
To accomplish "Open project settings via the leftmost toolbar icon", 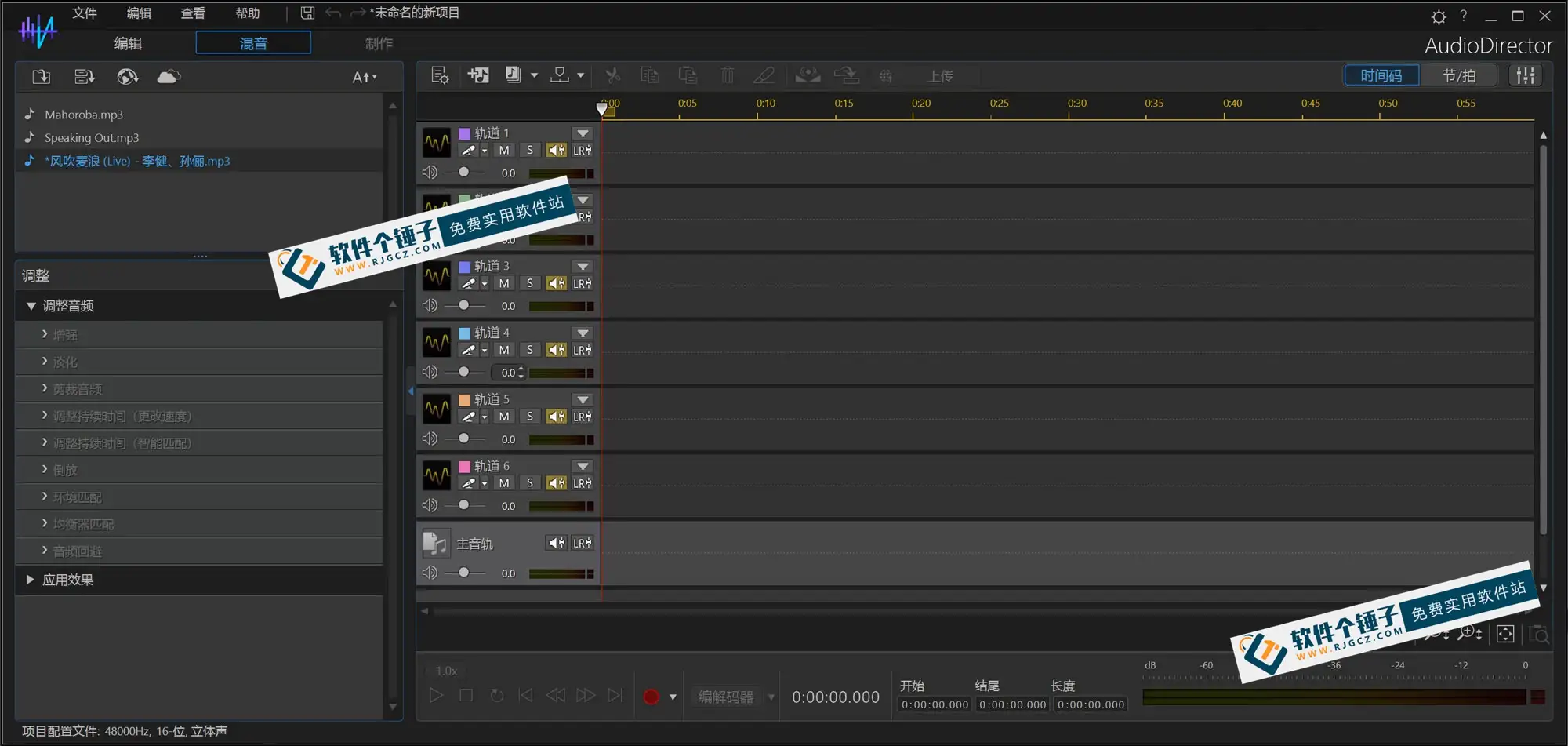I will pyautogui.click(x=438, y=75).
